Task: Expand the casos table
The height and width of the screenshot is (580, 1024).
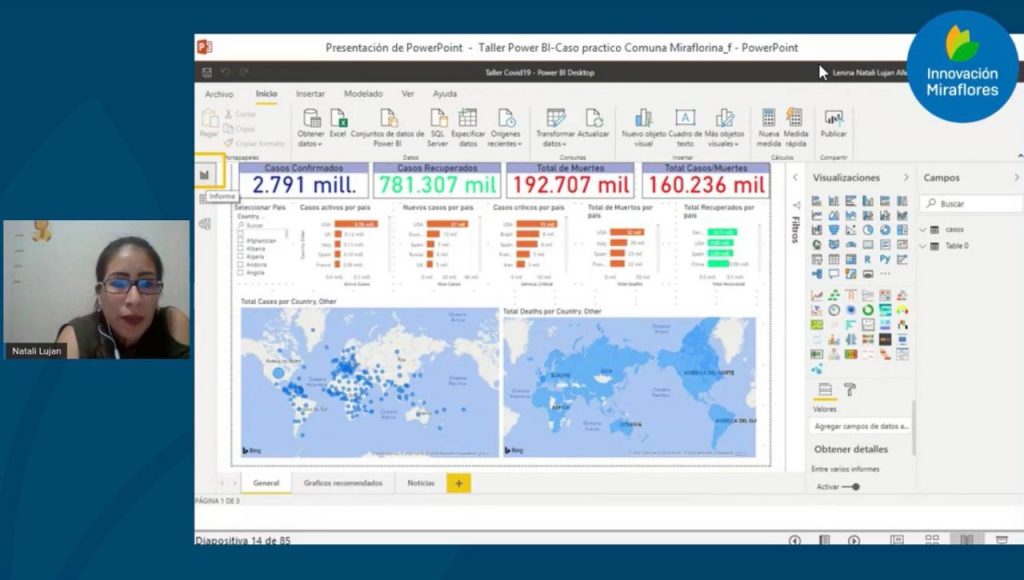Action: (x=923, y=229)
